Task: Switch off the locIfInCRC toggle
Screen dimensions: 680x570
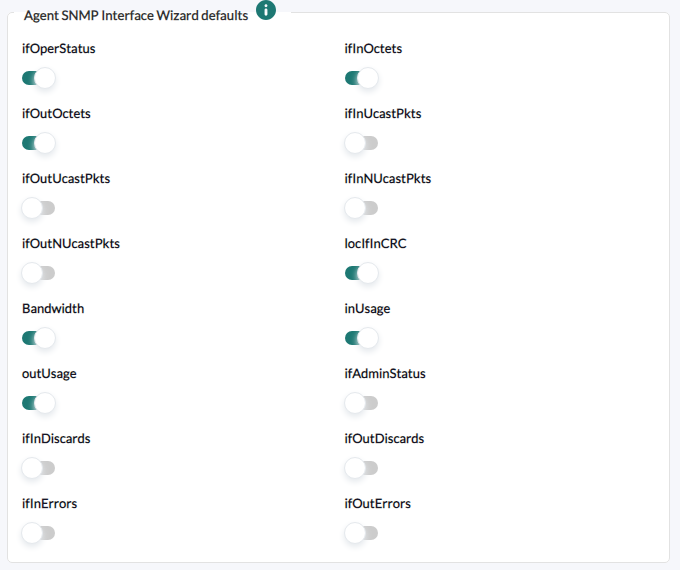Action: point(361,273)
